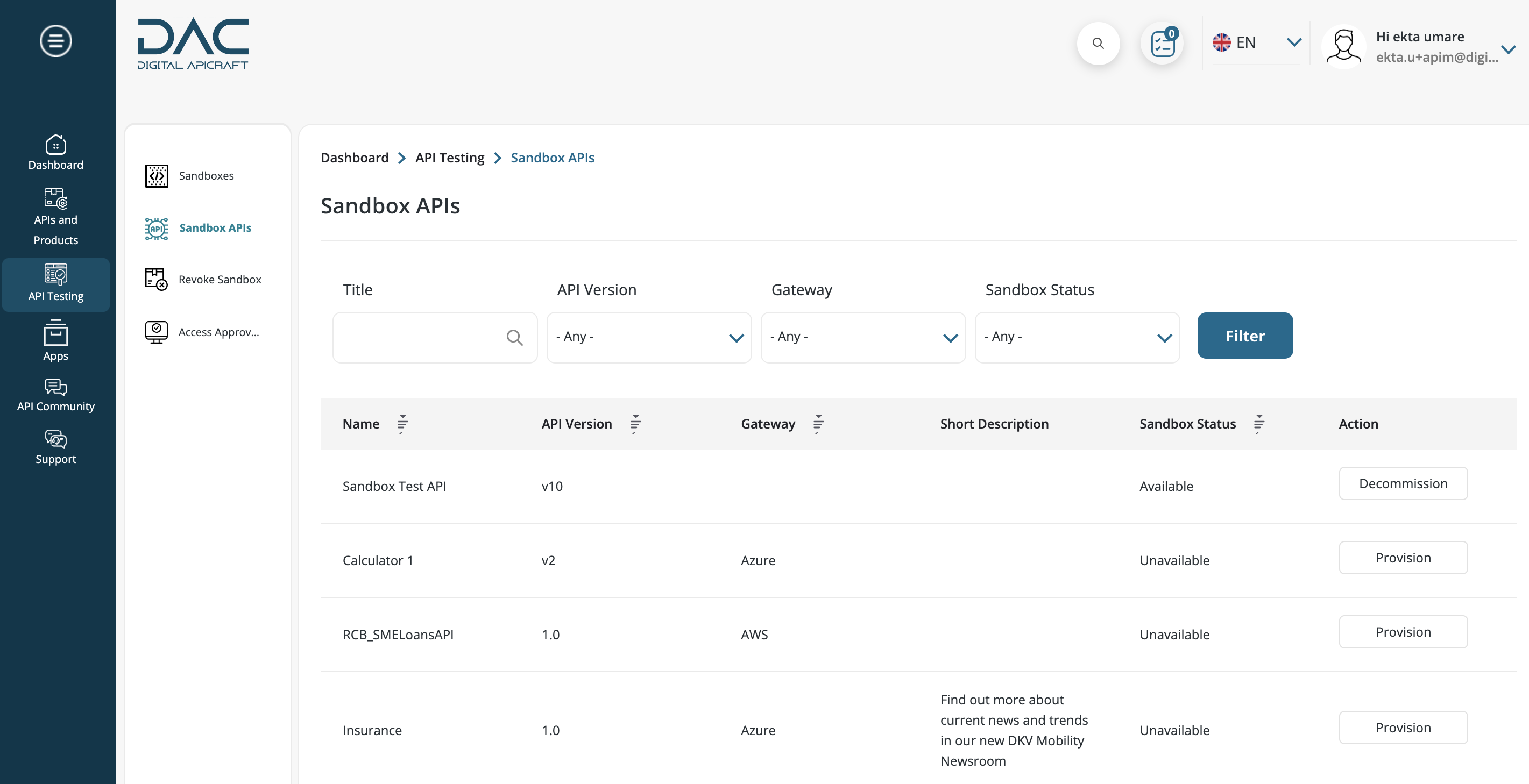Click the v2 version cell
The image size is (1529, 784).
[548, 560]
